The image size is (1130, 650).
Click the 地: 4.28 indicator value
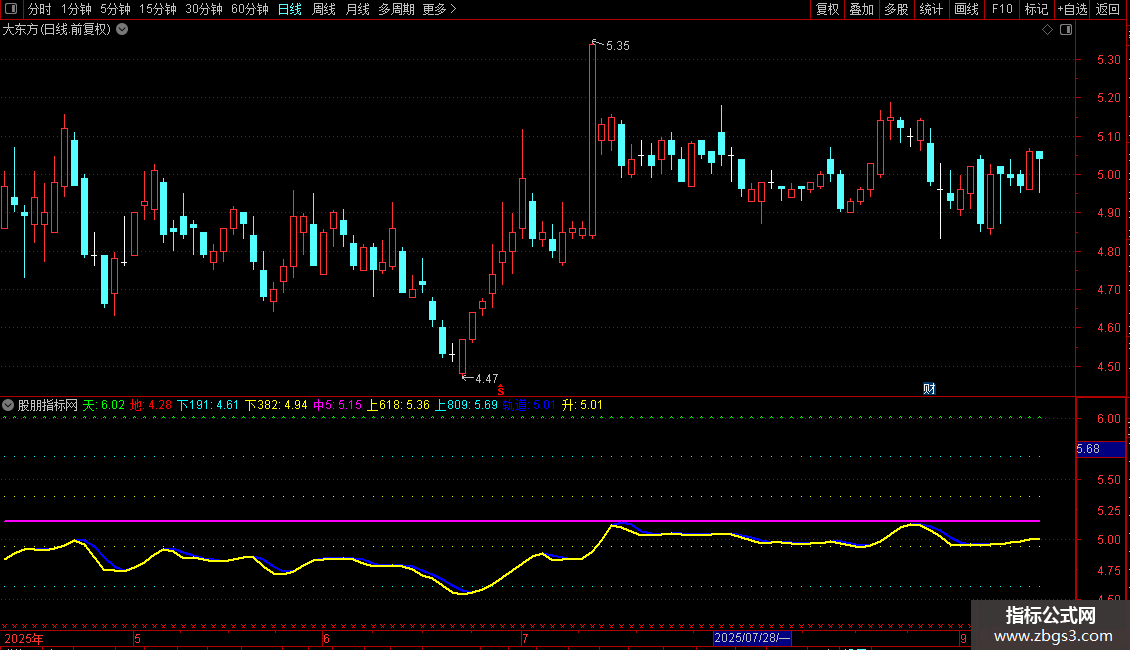tap(151, 405)
